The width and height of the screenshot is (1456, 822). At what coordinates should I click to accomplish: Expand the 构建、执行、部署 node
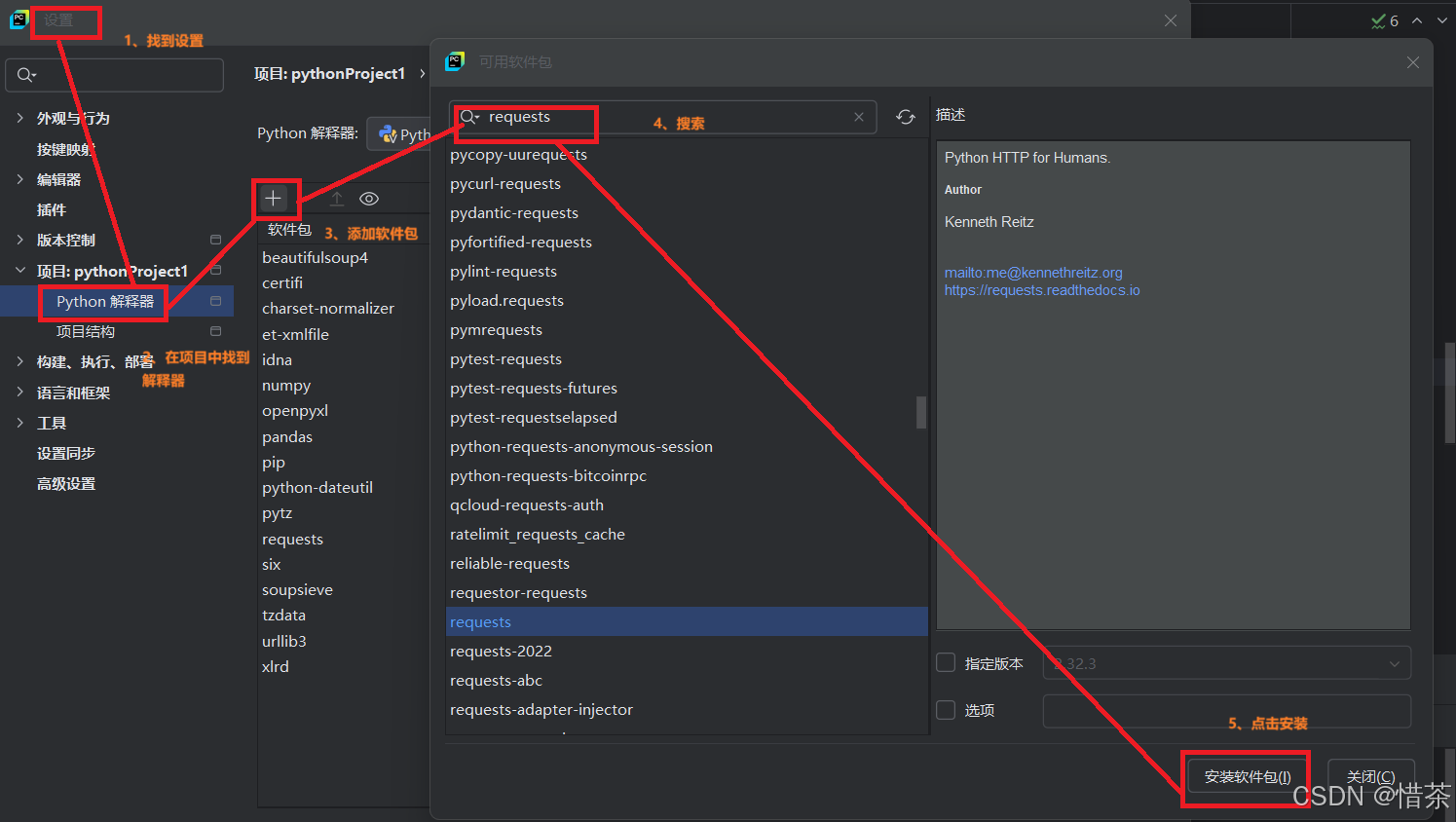point(19,361)
